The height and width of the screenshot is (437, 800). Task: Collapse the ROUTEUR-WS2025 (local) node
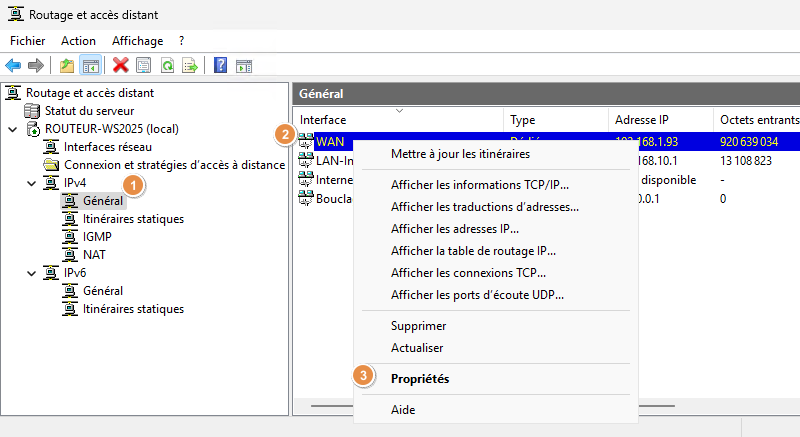pyautogui.click(x=13, y=130)
